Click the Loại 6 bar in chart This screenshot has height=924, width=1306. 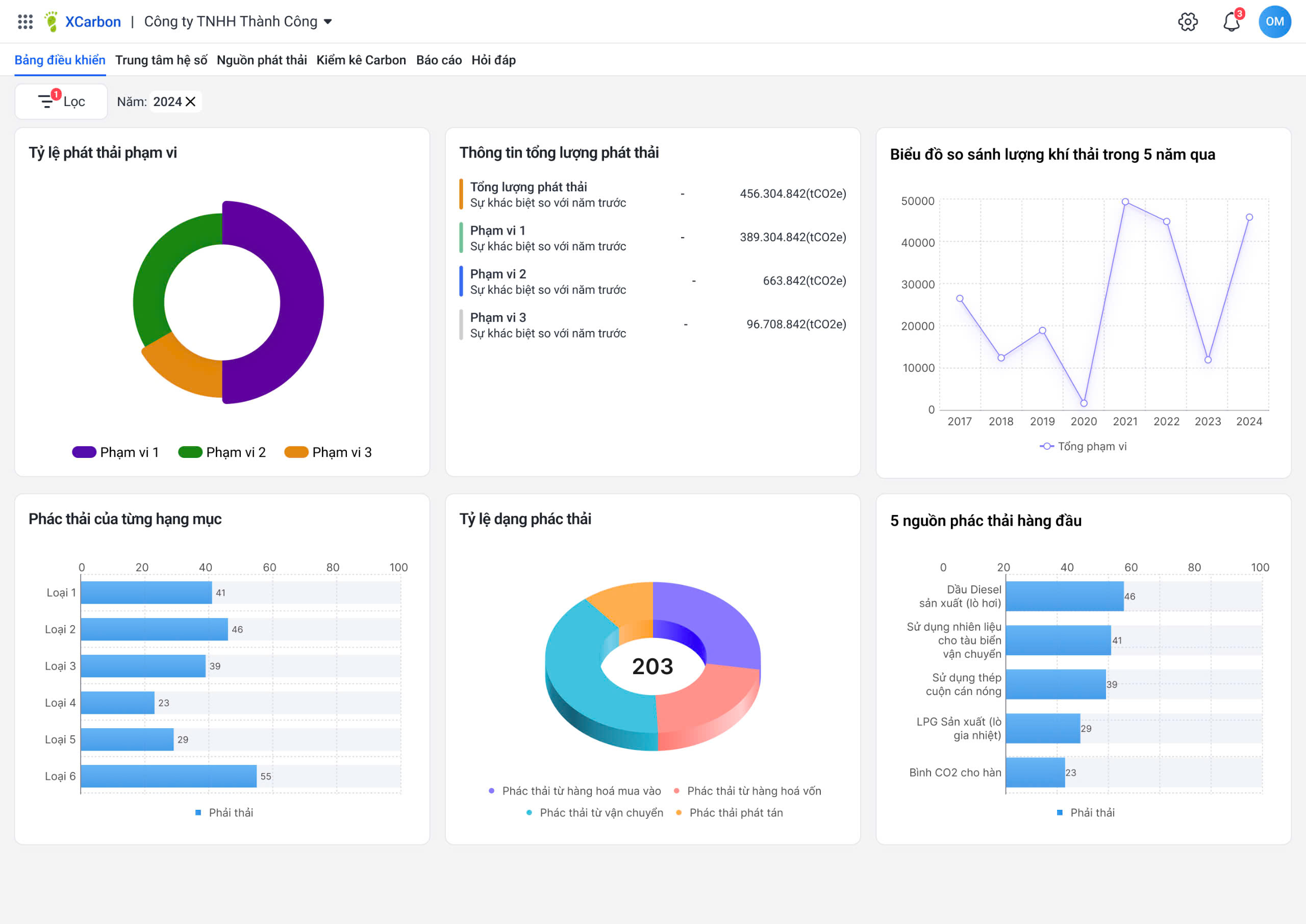coord(168,776)
